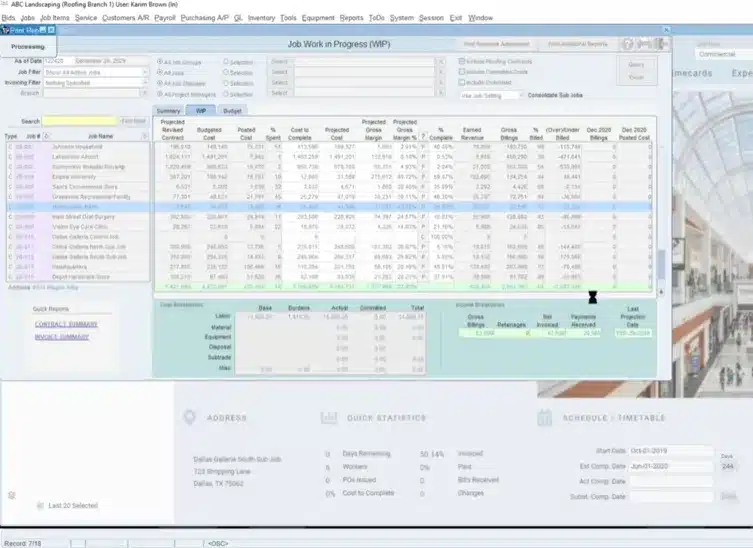The width and height of the screenshot is (753, 548).
Task: Enable the Last 20 Selected checkbox
Action: click(41, 506)
